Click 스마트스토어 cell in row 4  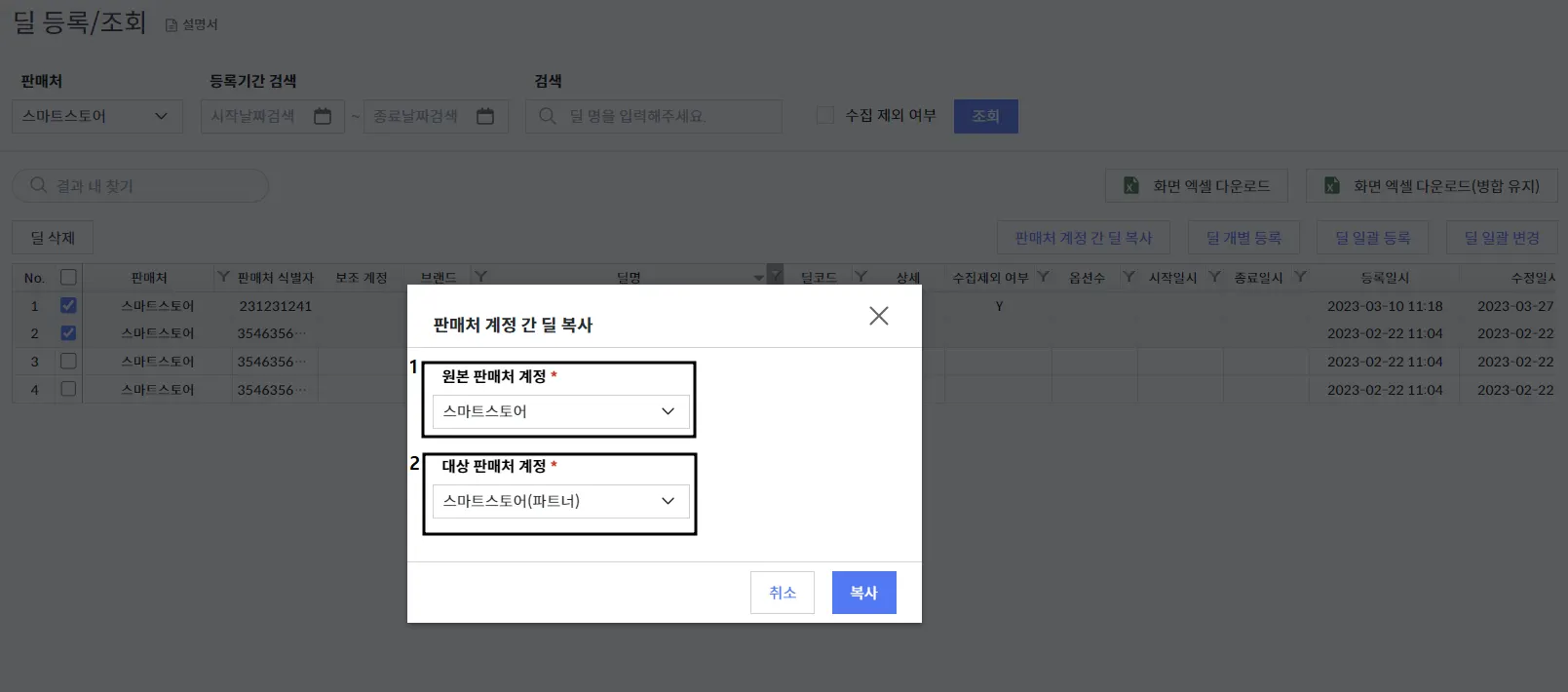click(158, 389)
